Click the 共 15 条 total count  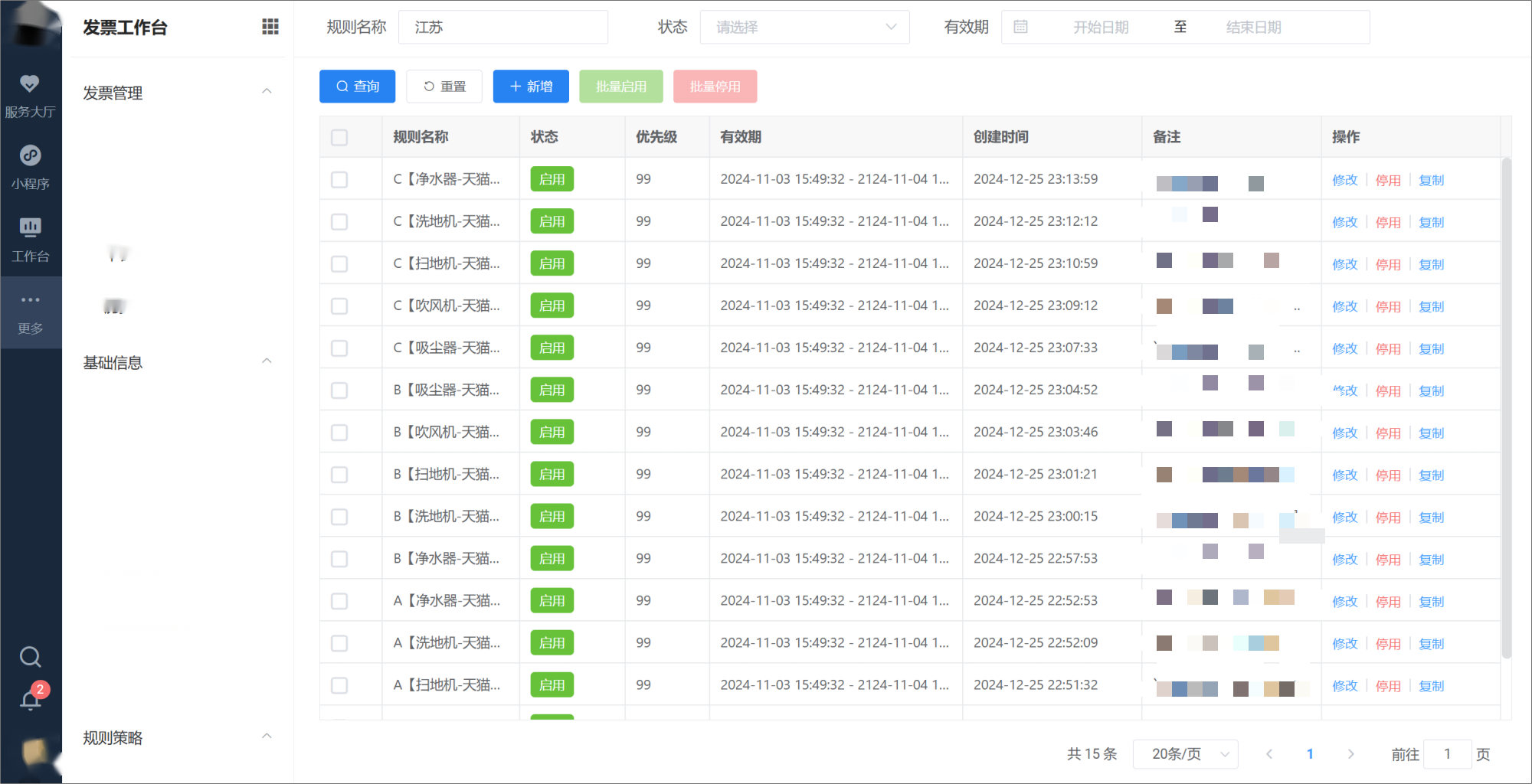coord(1092,754)
